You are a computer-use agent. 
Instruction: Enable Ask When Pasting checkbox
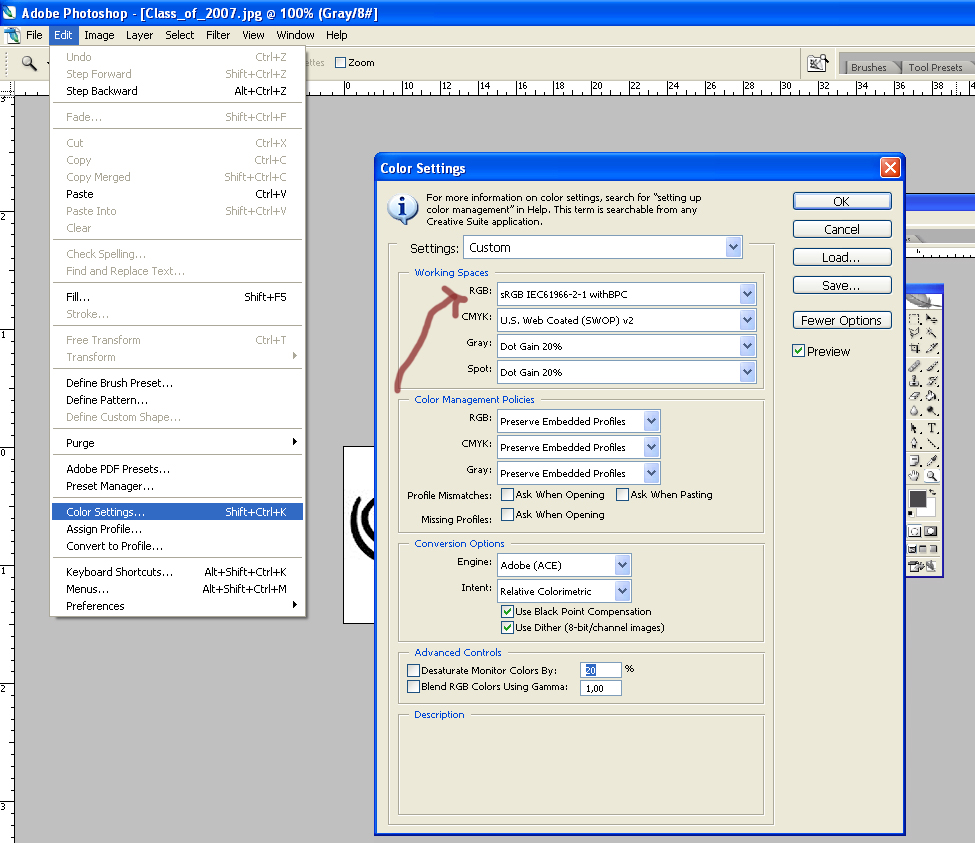(x=622, y=495)
